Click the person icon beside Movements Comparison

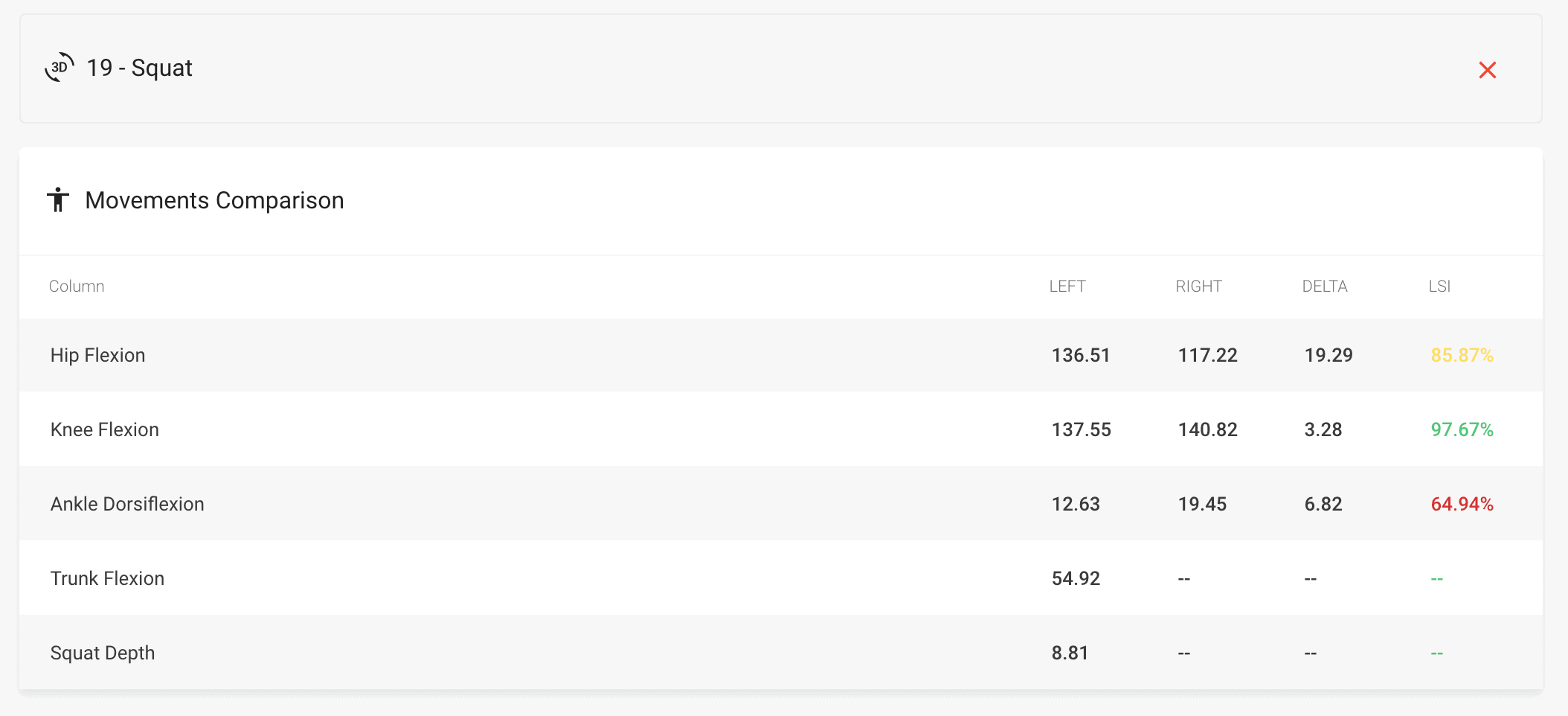[x=58, y=199]
